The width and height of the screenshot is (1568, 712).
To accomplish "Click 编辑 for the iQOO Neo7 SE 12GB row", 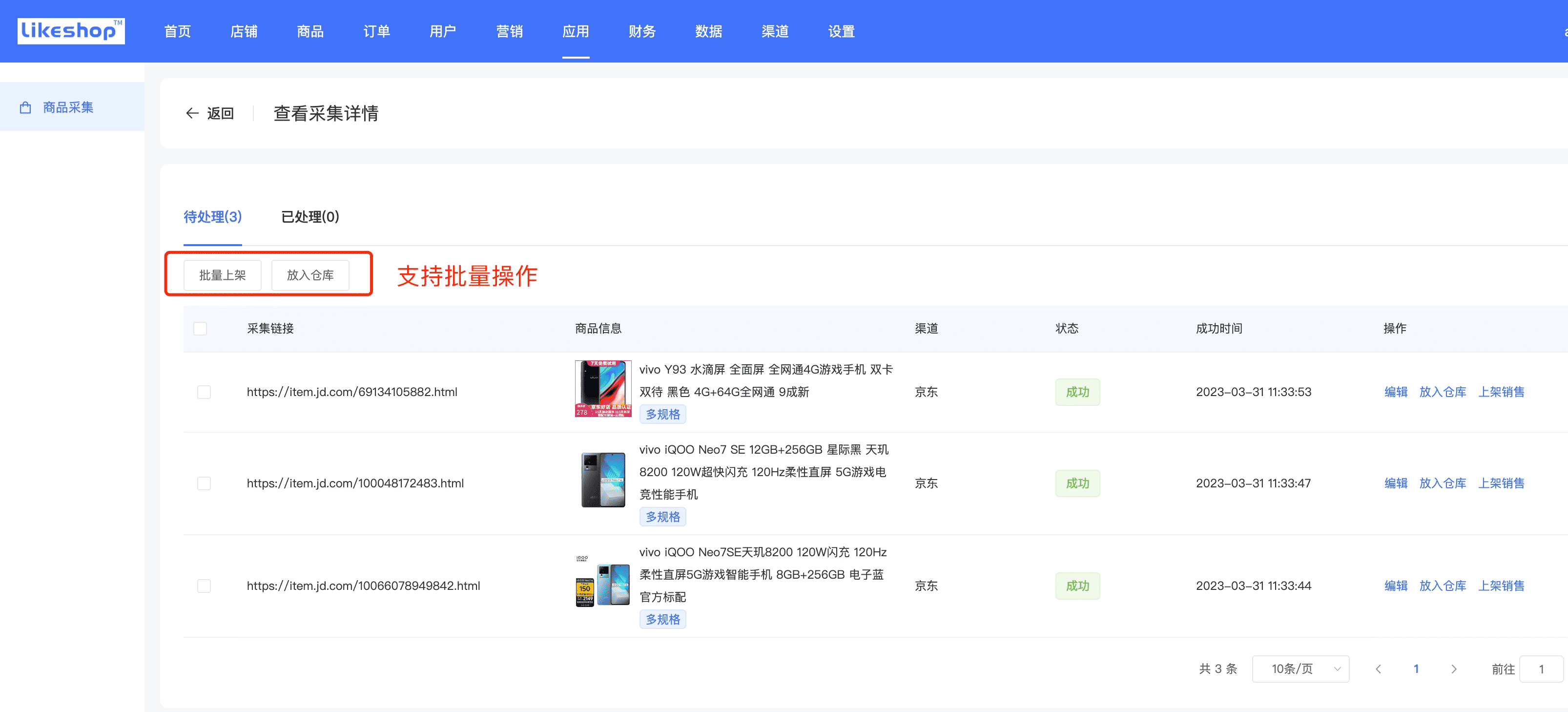I will [1396, 483].
